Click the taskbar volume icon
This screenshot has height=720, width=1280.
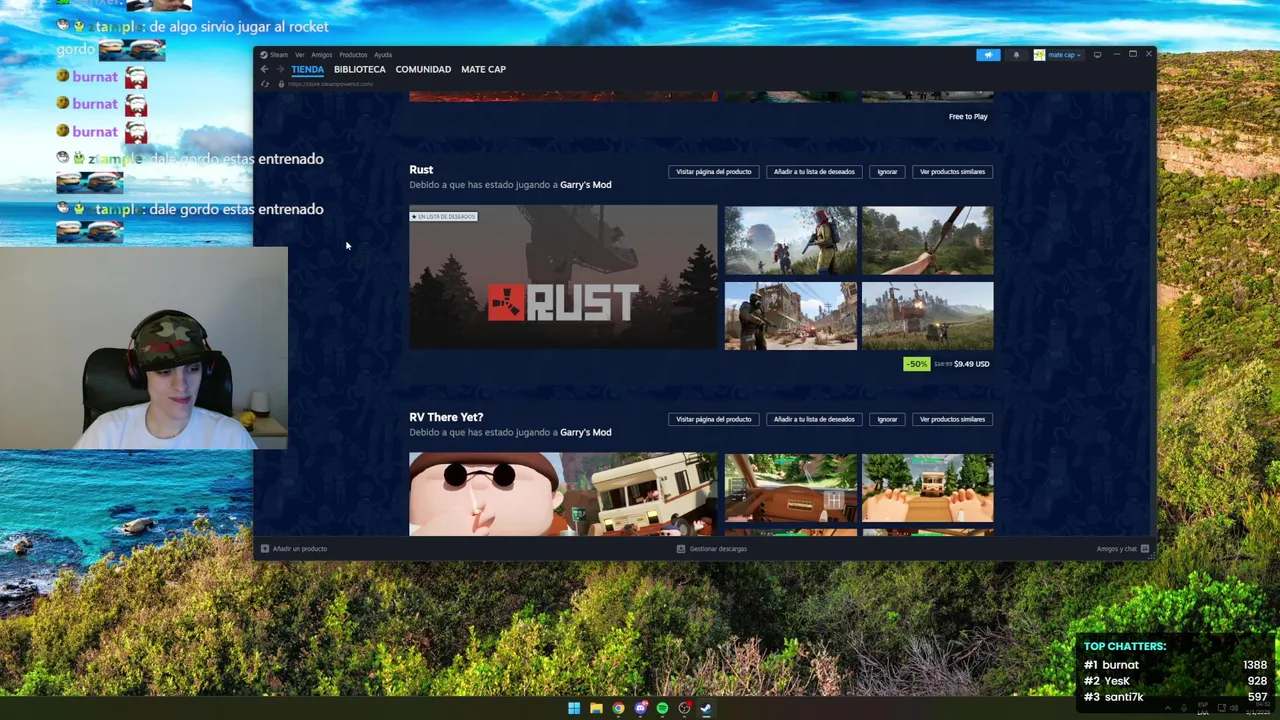[x=1233, y=708]
